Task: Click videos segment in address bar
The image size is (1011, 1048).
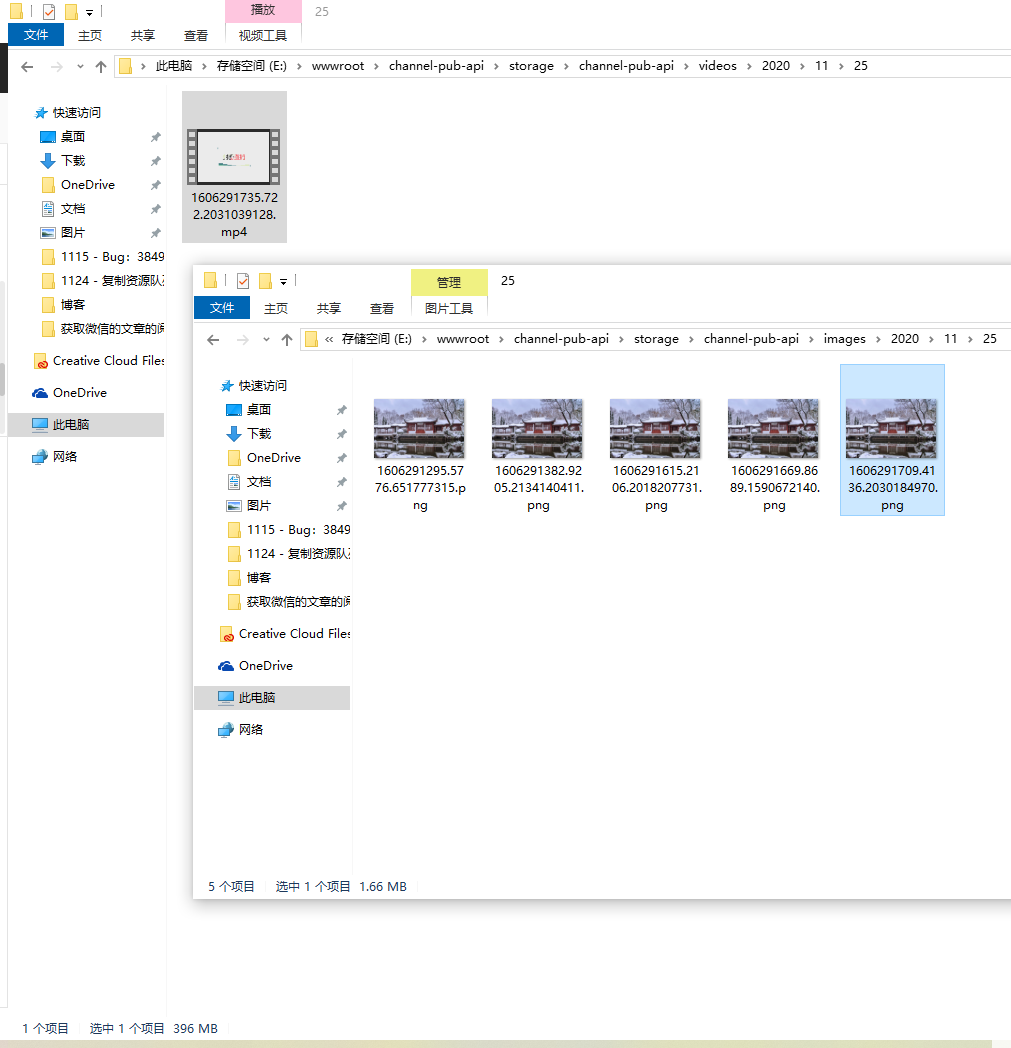Action: pyautogui.click(x=718, y=66)
